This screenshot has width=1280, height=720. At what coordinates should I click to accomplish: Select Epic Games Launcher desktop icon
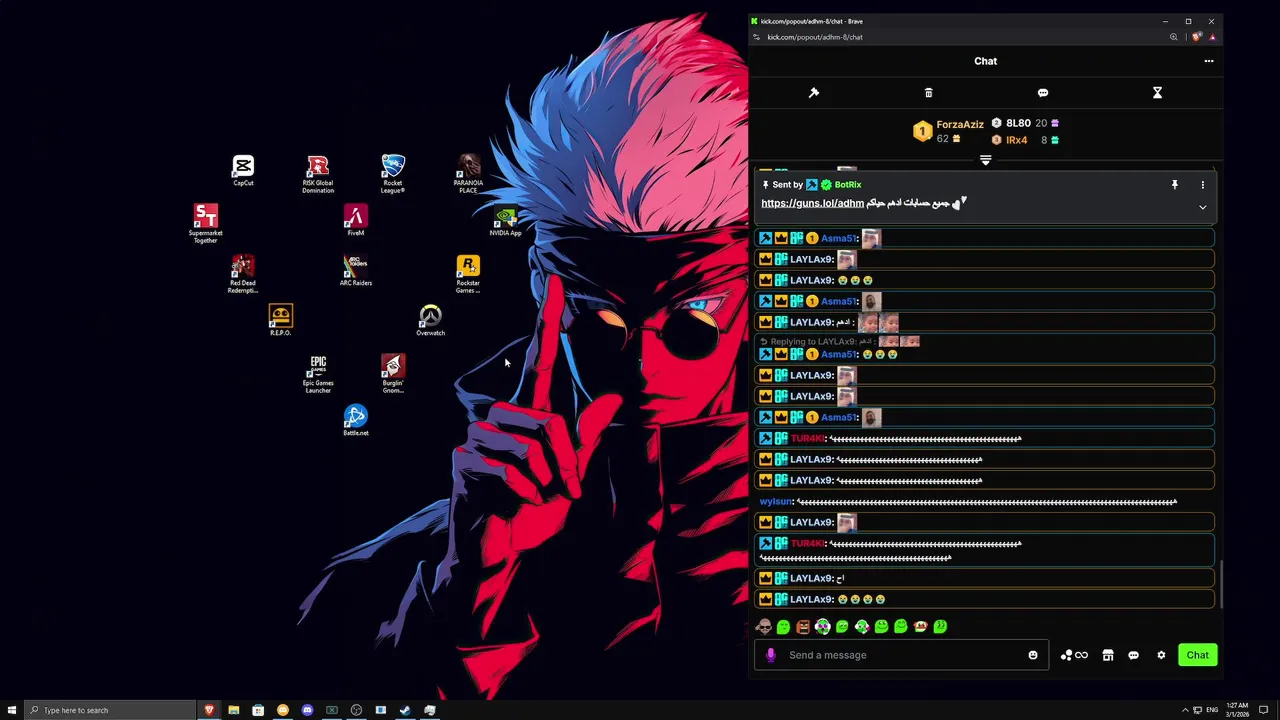(x=318, y=374)
